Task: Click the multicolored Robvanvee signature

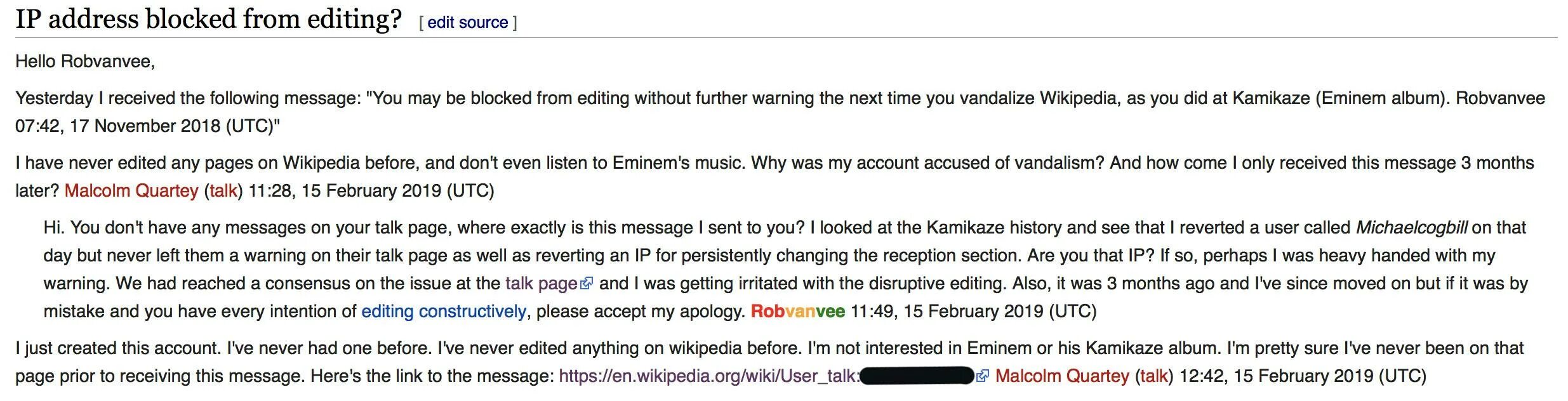Action: (x=798, y=312)
